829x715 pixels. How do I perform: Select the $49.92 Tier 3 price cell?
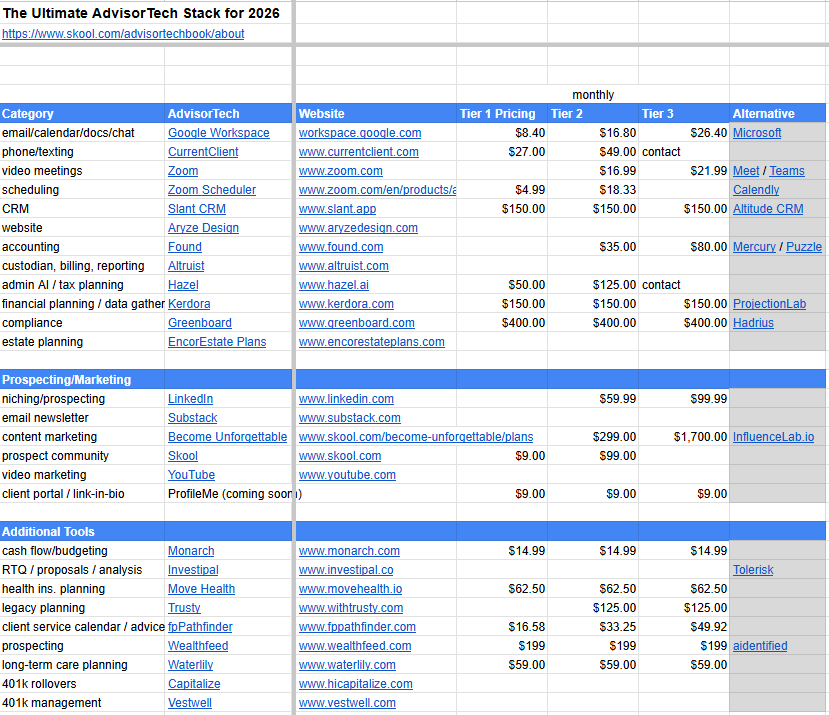[684, 627]
